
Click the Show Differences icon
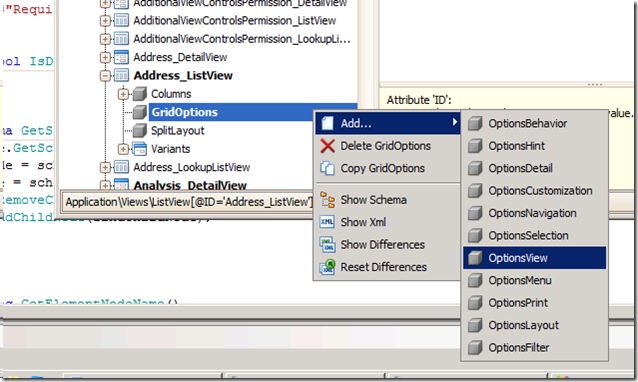pyautogui.click(x=328, y=244)
